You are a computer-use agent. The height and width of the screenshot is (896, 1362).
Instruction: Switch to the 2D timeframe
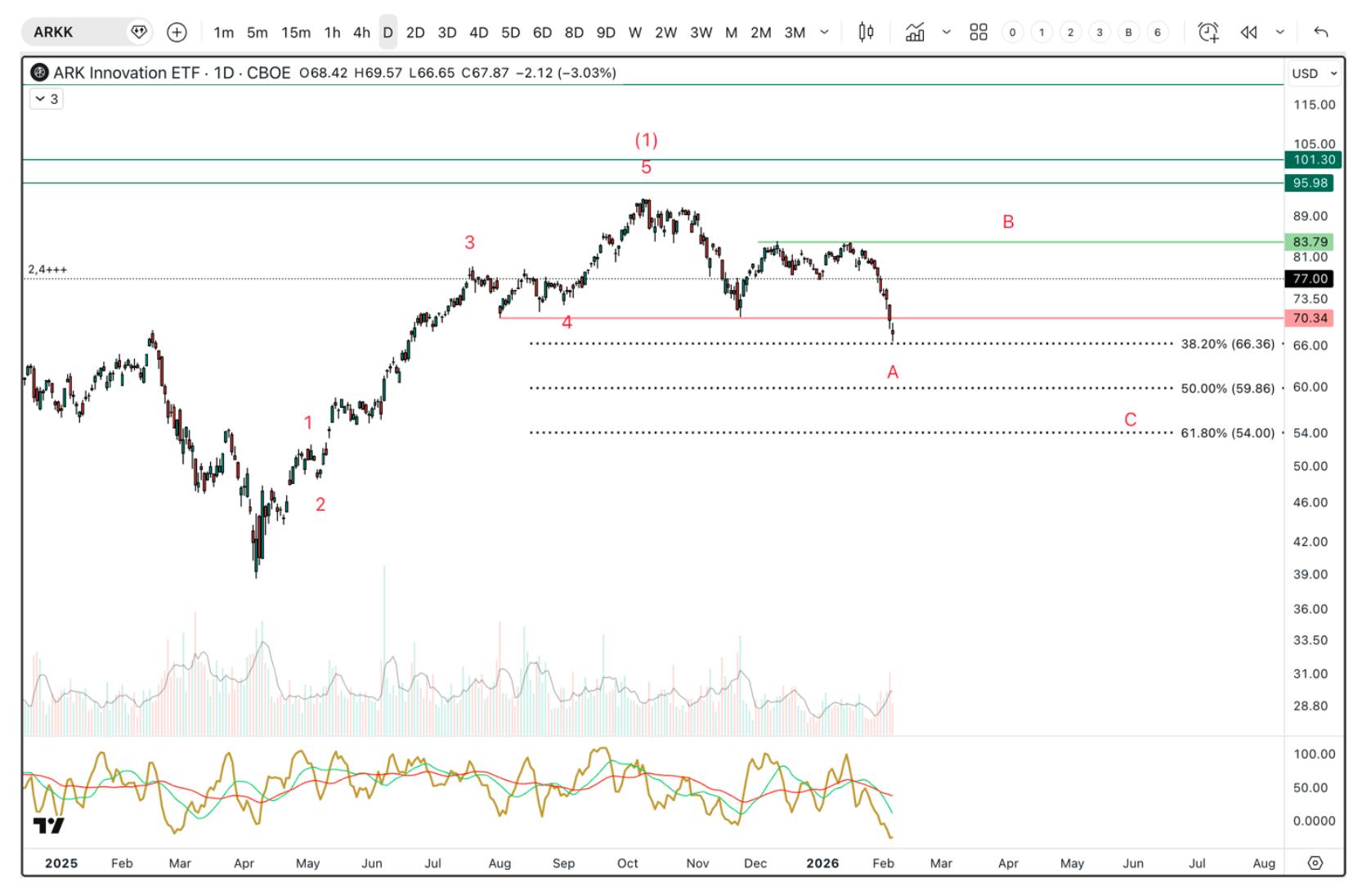click(x=415, y=32)
